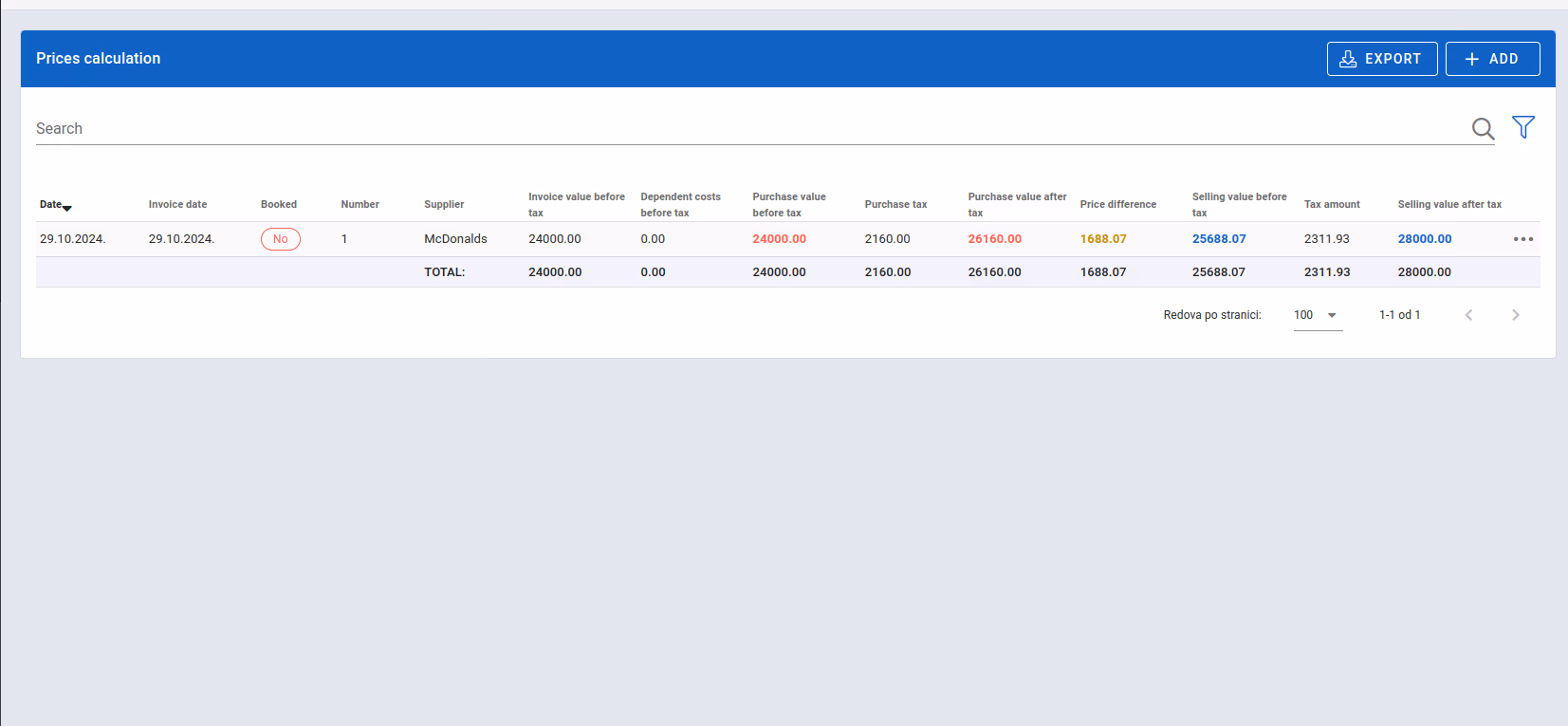1568x726 pixels.
Task: Click the Number column header
Action: [360, 205]
